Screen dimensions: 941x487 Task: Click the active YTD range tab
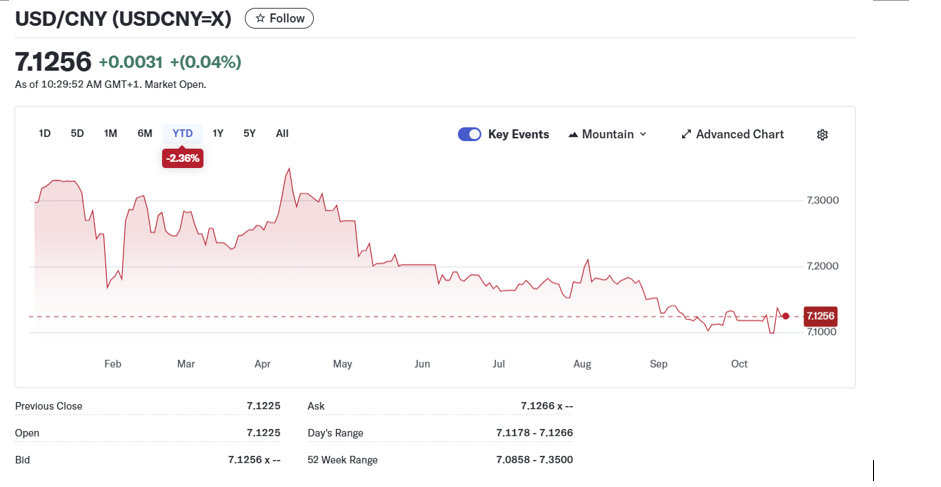pos(182,134)
